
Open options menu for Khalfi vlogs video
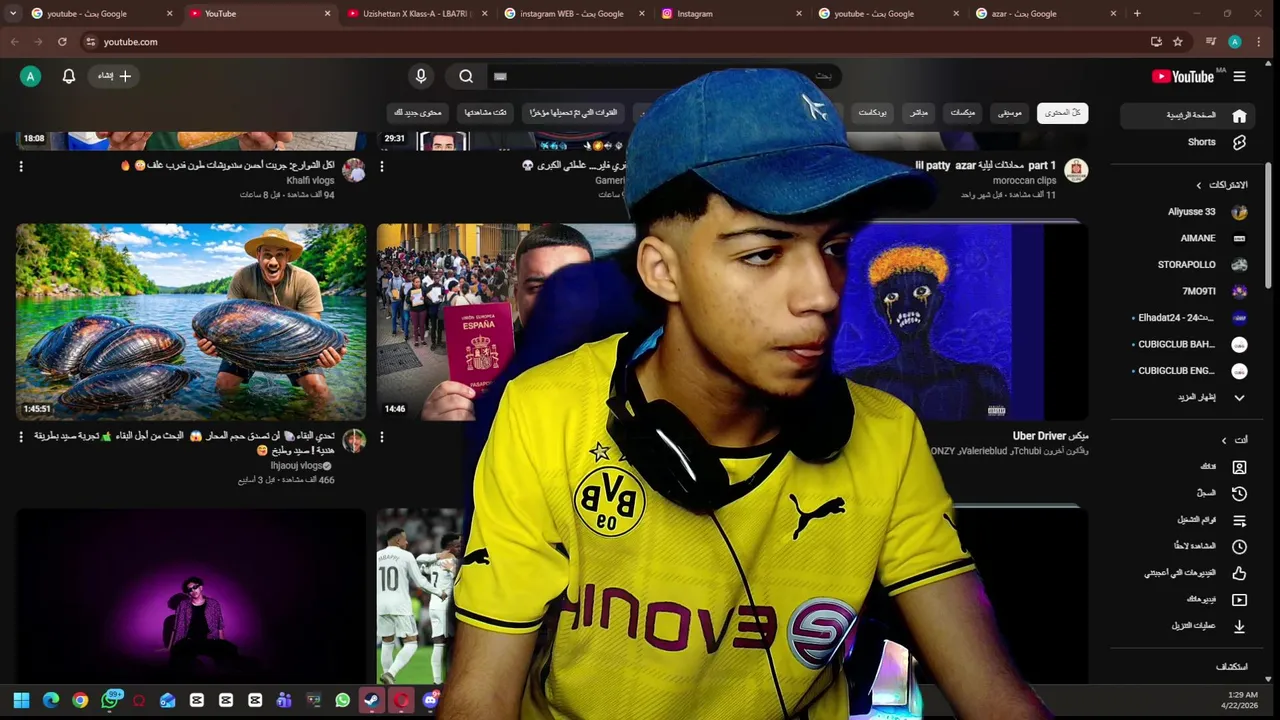[x=21, y=166]
